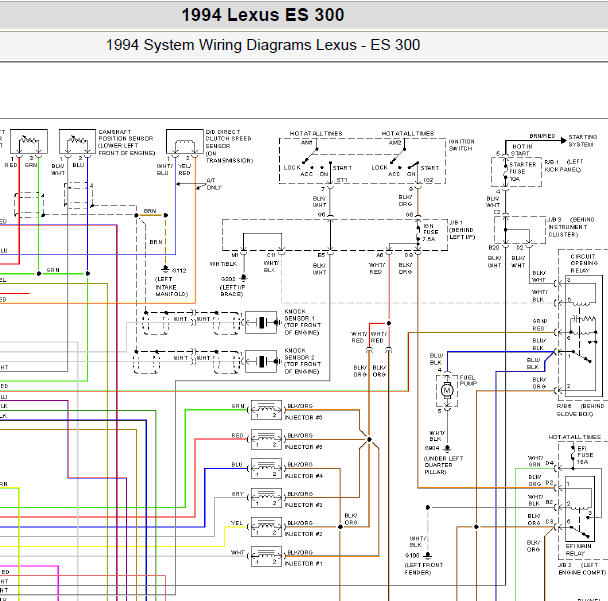The image size is (608, 601).
Task: Click the 'FUEL PUMP' label
Action: pyautogui.click(x=468, y=380)
